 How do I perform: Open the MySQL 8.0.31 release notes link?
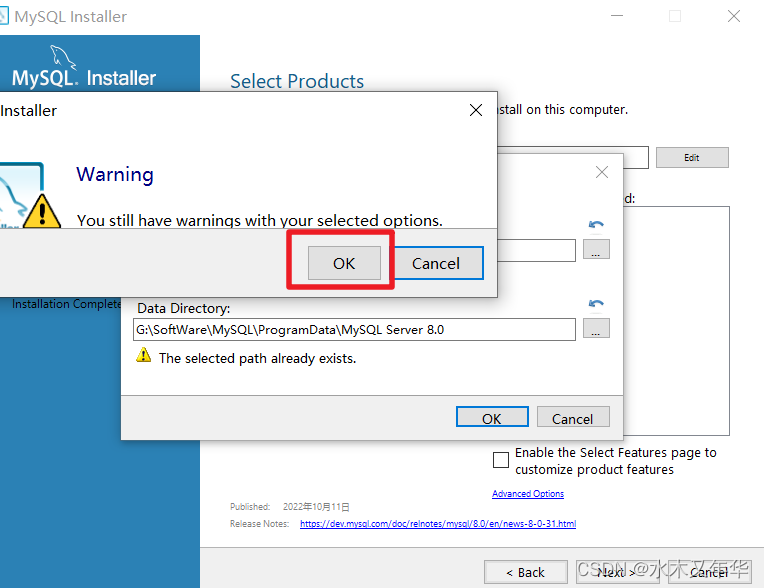438,524
